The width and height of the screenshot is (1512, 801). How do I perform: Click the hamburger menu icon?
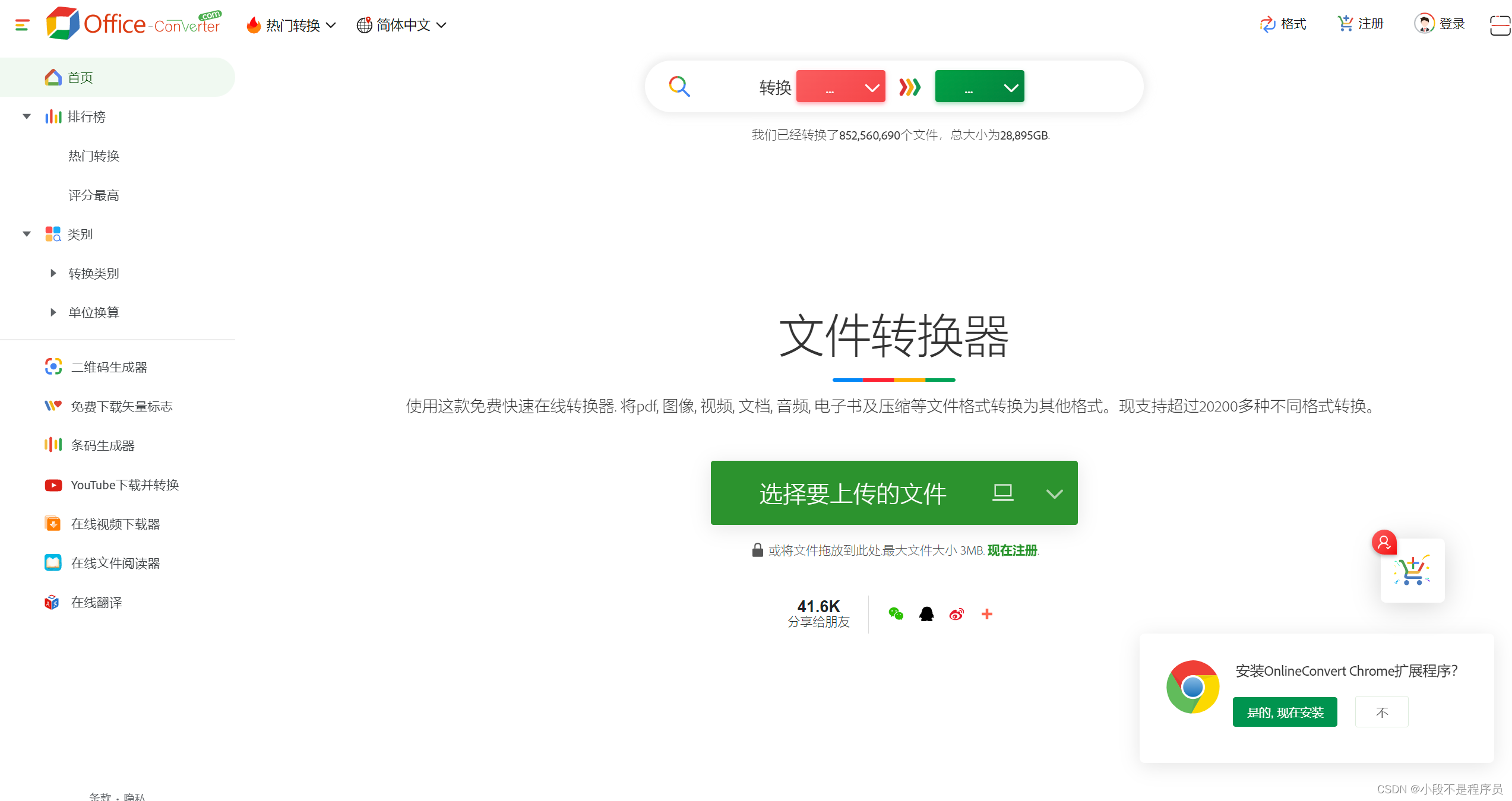tap(22, 25)
